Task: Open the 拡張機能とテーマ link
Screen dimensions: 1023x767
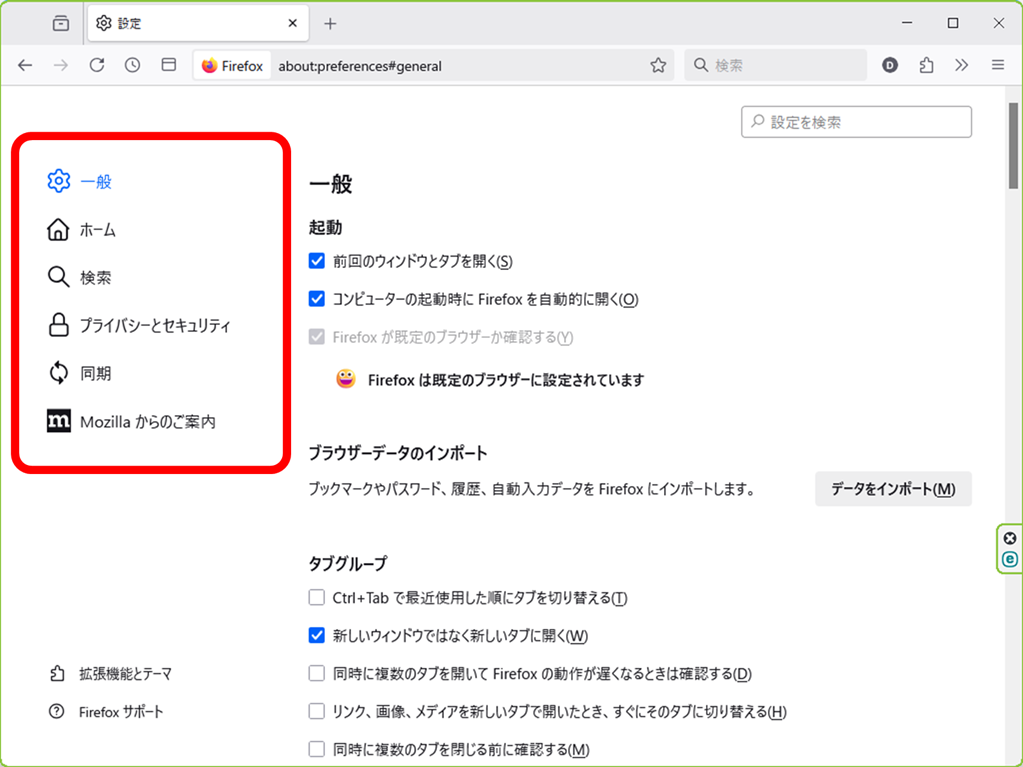Action: point(125,674)
